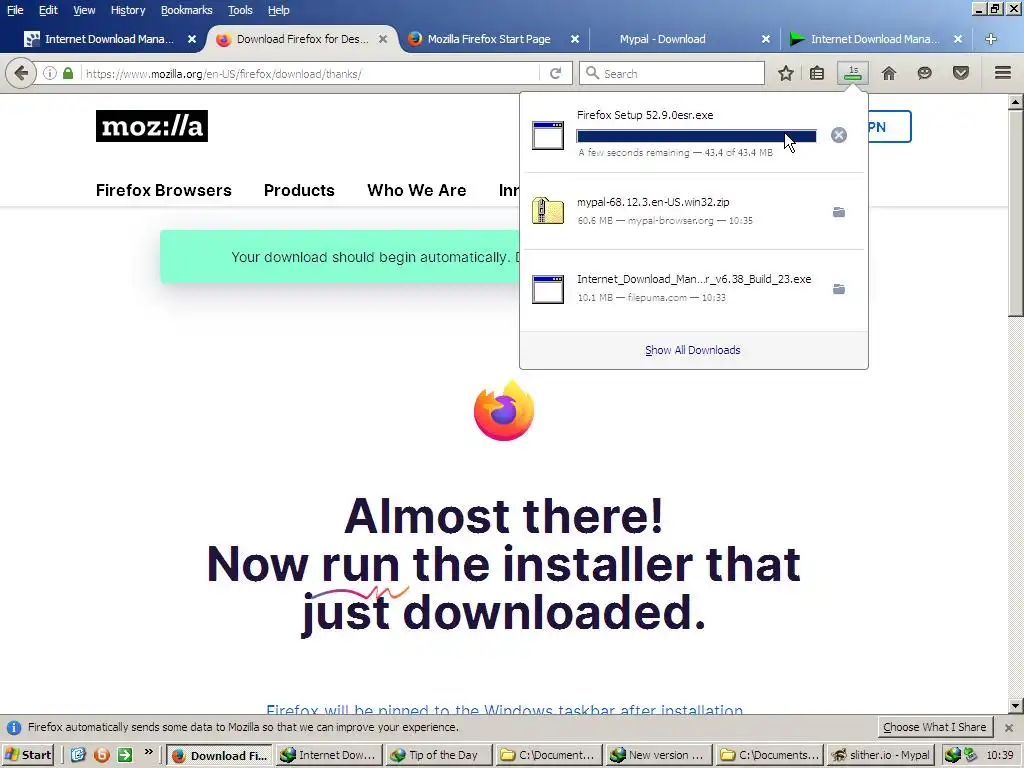Click Show All Downloads link
Screen dimensions: 1024x768
coord(693,350)
